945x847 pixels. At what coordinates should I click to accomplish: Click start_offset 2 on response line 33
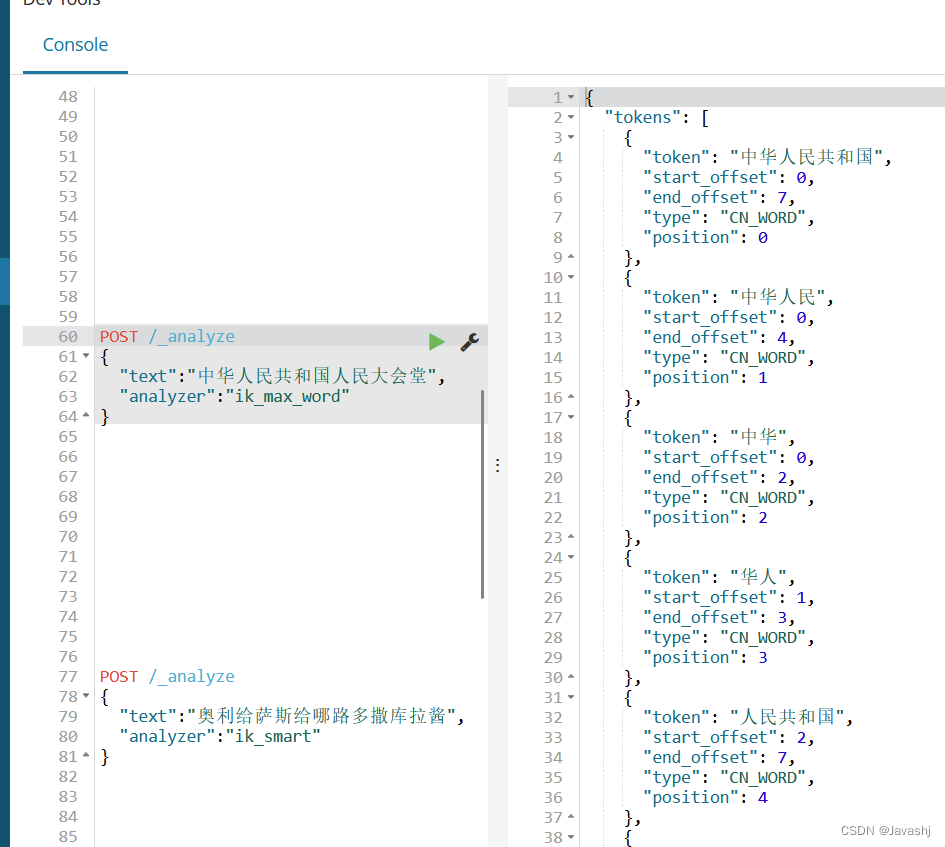tap(801, 737)
